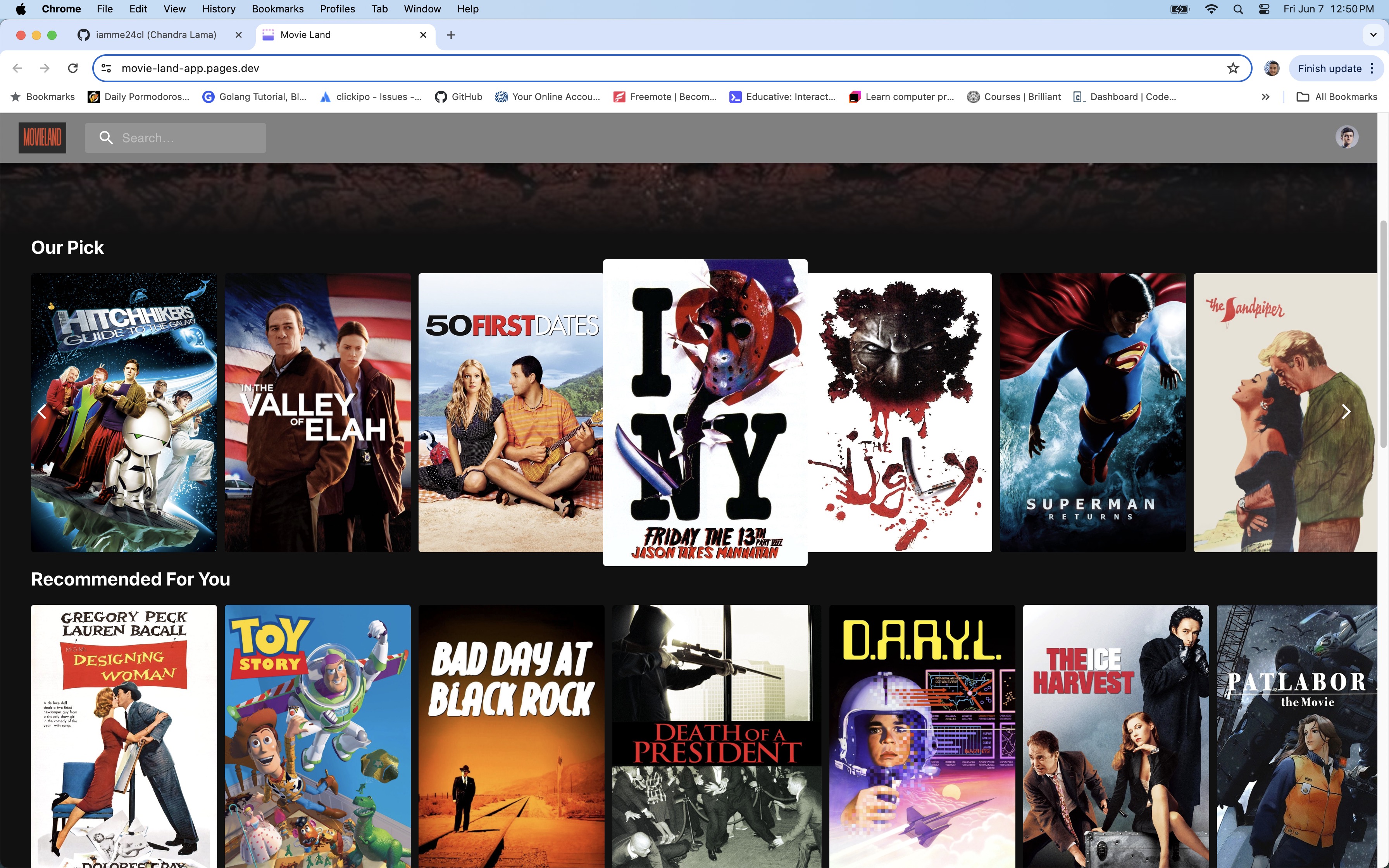Click the page vertical scrollbar thumb
Screen dimensions: 1389x868
tap(1383, 334)
